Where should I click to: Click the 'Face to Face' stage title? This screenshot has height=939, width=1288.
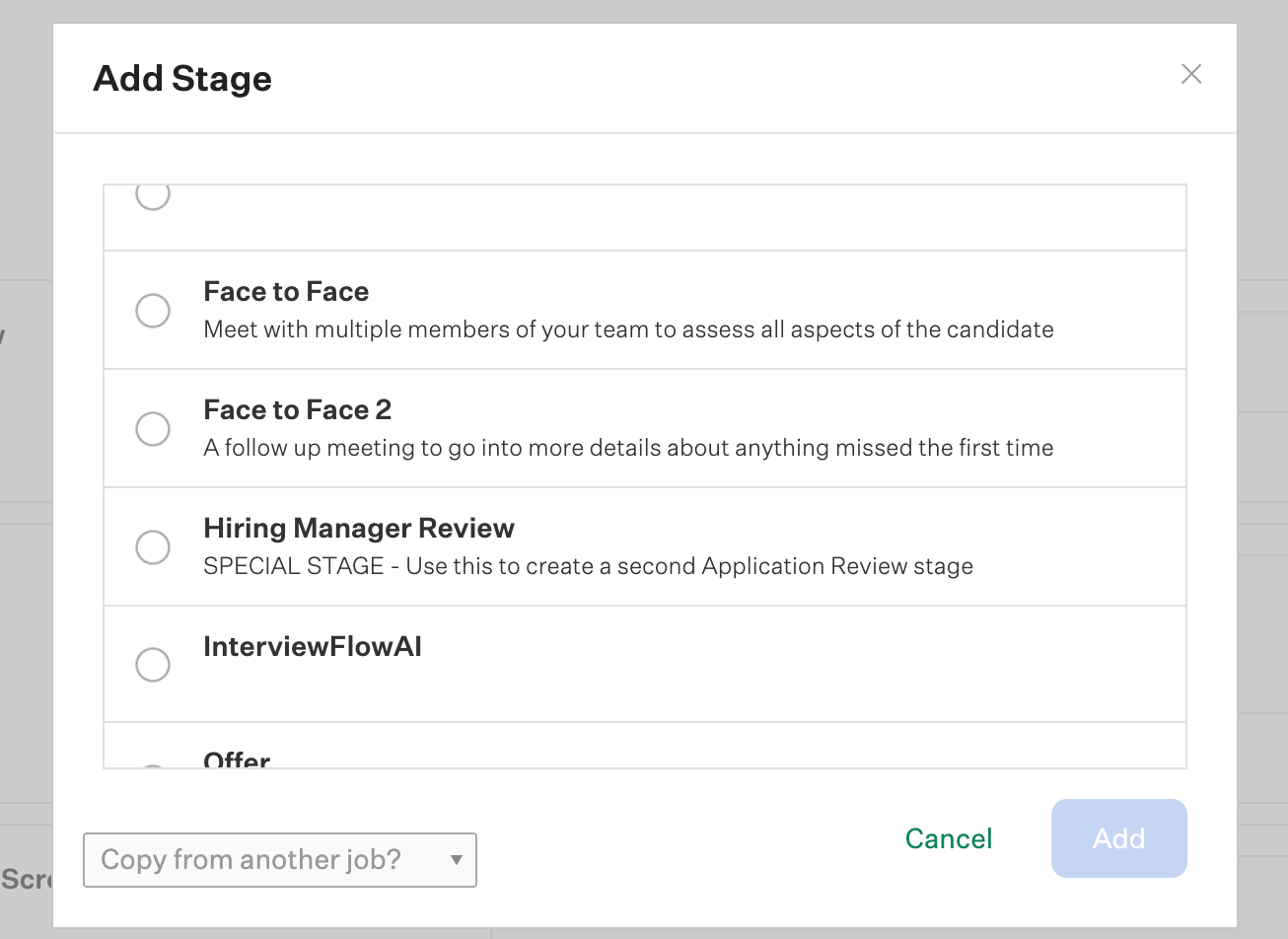(286, 292)
